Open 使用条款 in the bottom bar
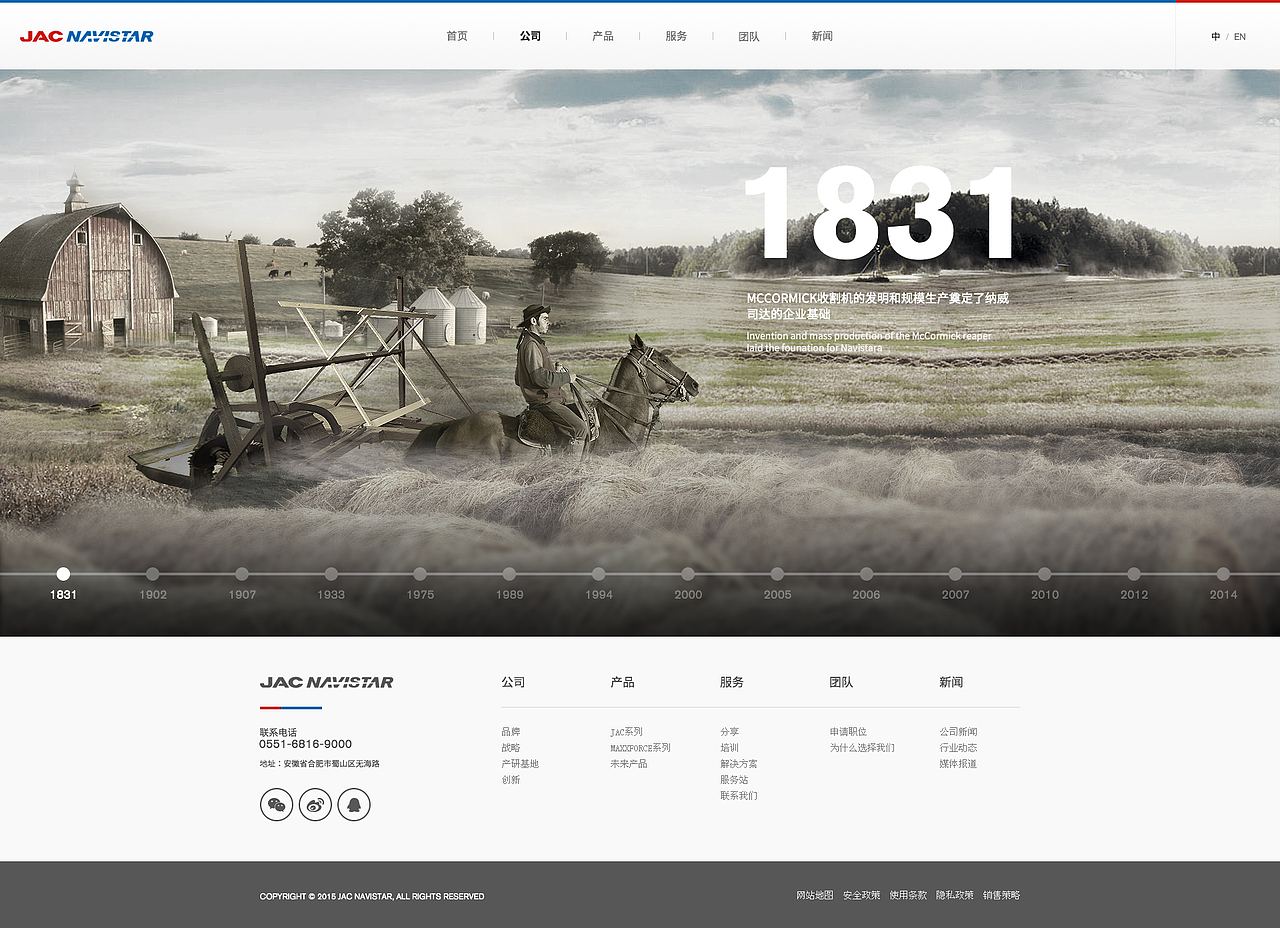The image size is (1280, 928). pyautogui.click(x=908, y=896)
